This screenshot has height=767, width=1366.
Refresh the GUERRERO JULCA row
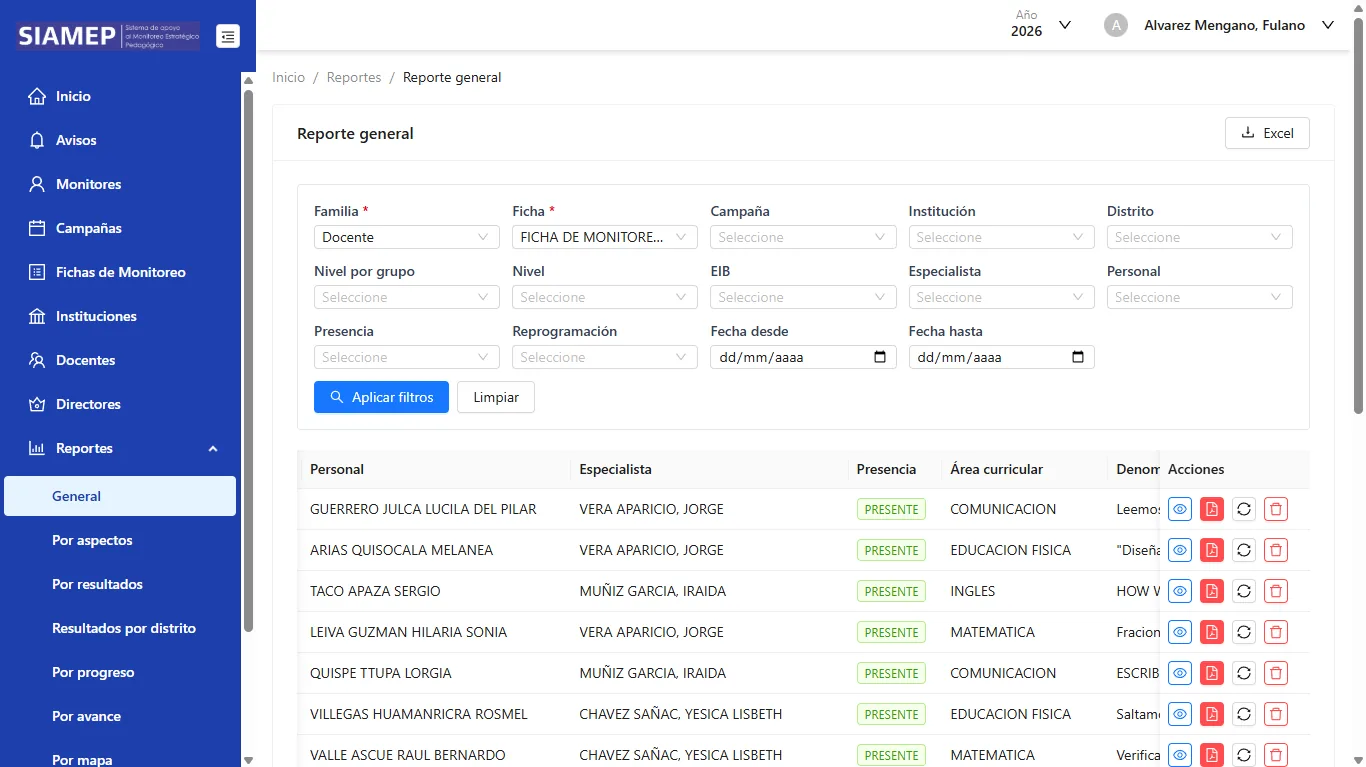pos(1244,509)
